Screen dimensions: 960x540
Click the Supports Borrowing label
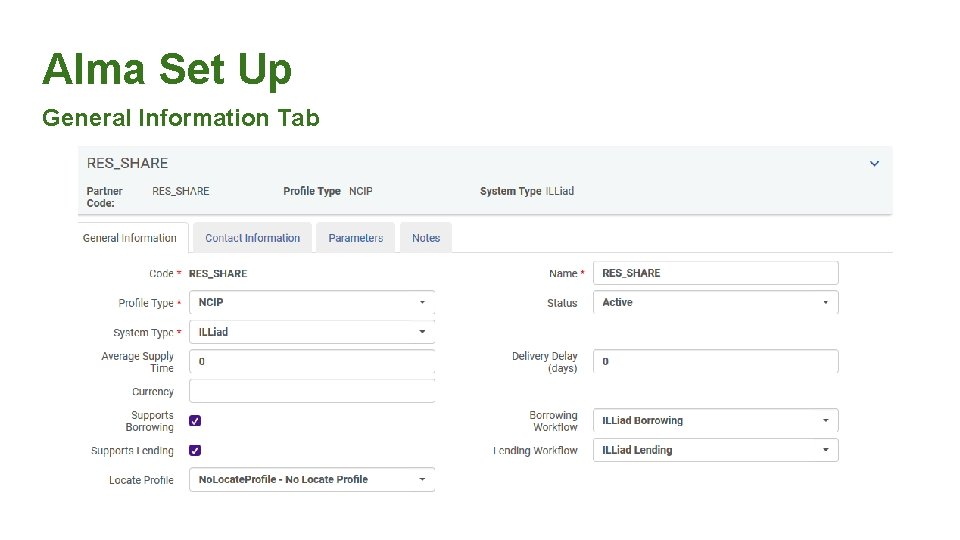[150, 421]
